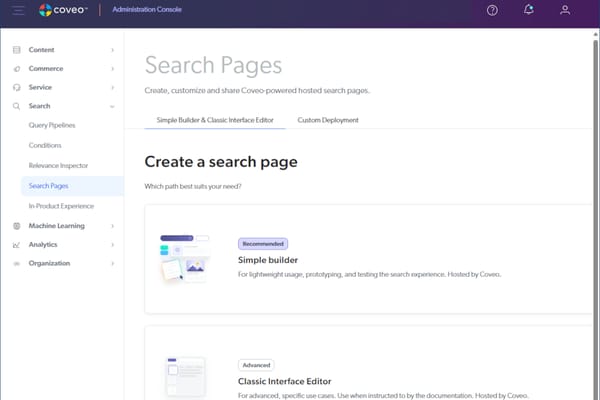Open the notifications bell
This screenshot has height=400, width=600.
pos(529,10)
